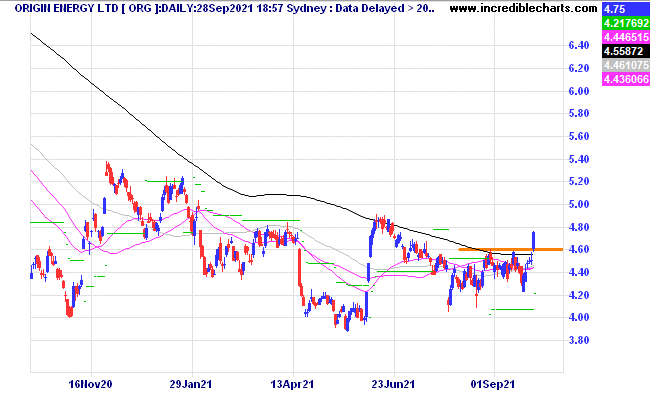Click the www.incrediblecharts.com watermark link text
Image resolution: width=651 pixels, height=395 pixels.
(x=523, y=8)
